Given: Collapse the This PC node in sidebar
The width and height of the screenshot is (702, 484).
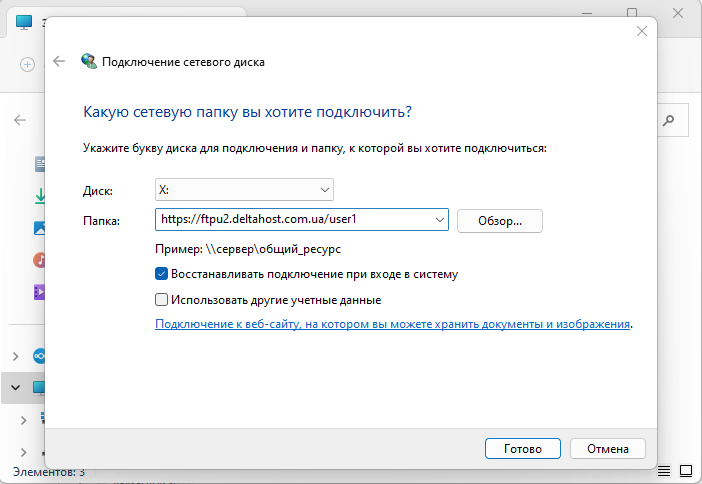Looking at the screenshot, I should (16, 388).
